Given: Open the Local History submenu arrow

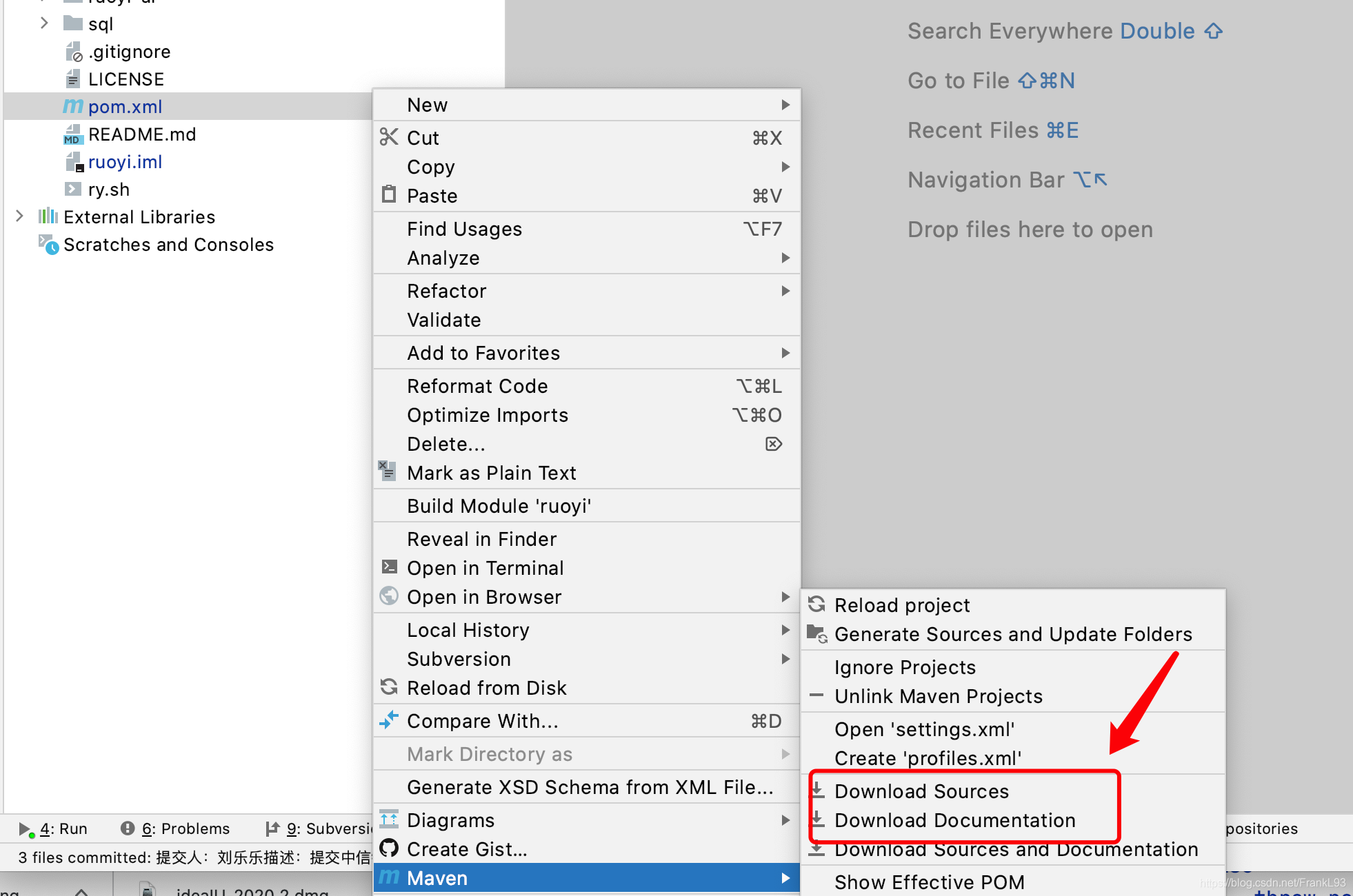Looking at the screenshot, I should pyautogui.click(x=785, y=630).
